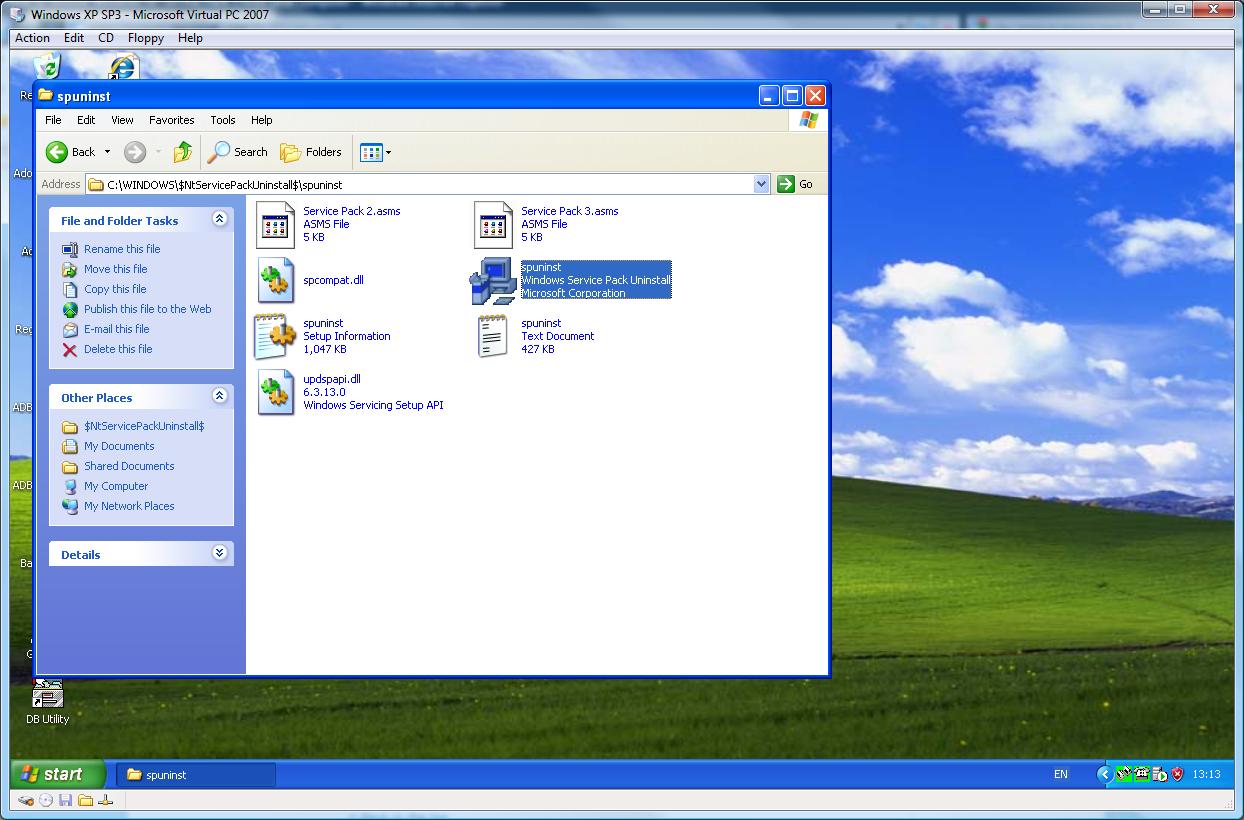The width and height of the screenshot is (1244, 820).
Task: Select the updspapi.dll file icon
Action: pos(276,392)
